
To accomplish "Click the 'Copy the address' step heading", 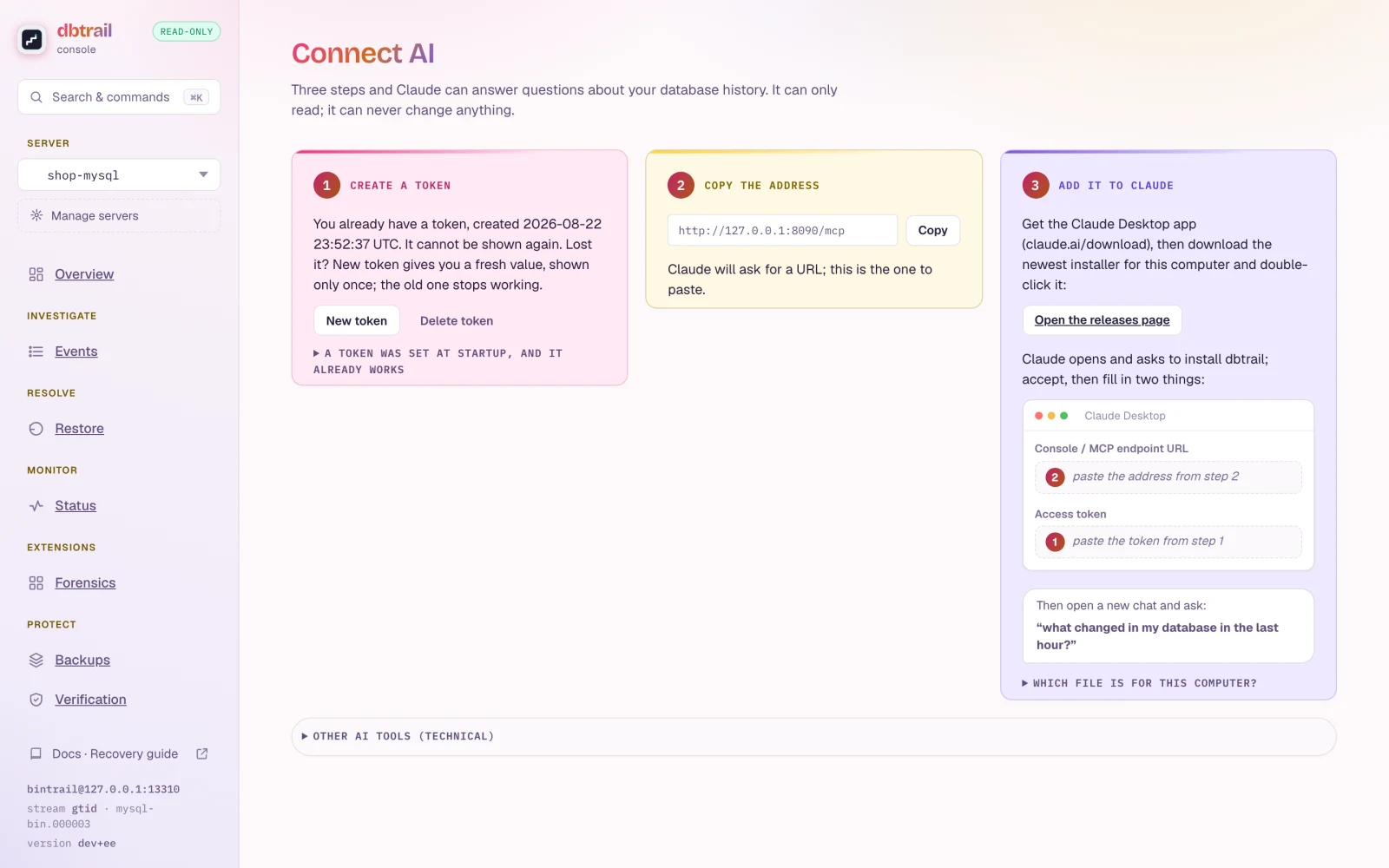I will point(761,186).
